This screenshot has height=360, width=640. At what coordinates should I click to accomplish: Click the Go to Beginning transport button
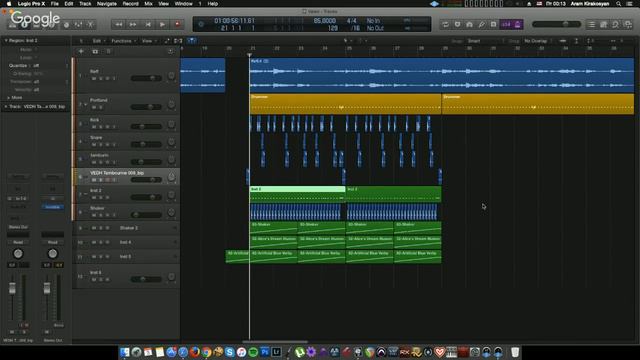[x=148, y=24]
